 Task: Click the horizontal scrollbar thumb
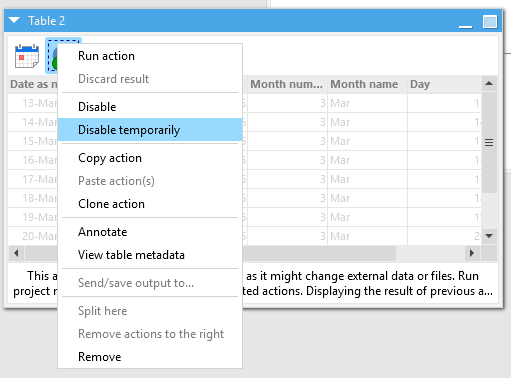click(319, 253)
